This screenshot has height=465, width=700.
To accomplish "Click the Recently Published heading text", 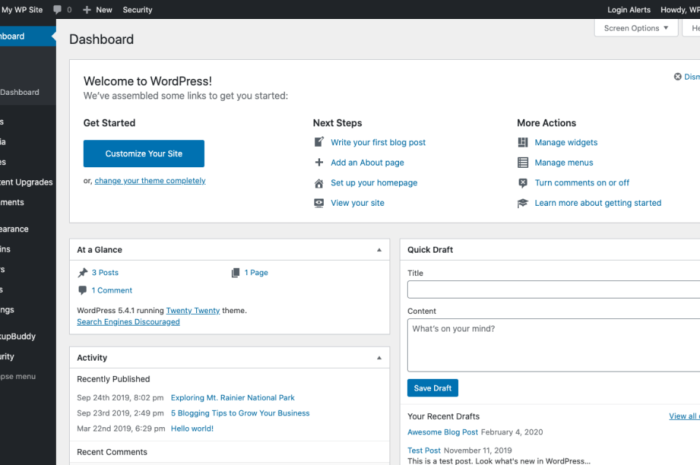I will [x=113, y=379].
